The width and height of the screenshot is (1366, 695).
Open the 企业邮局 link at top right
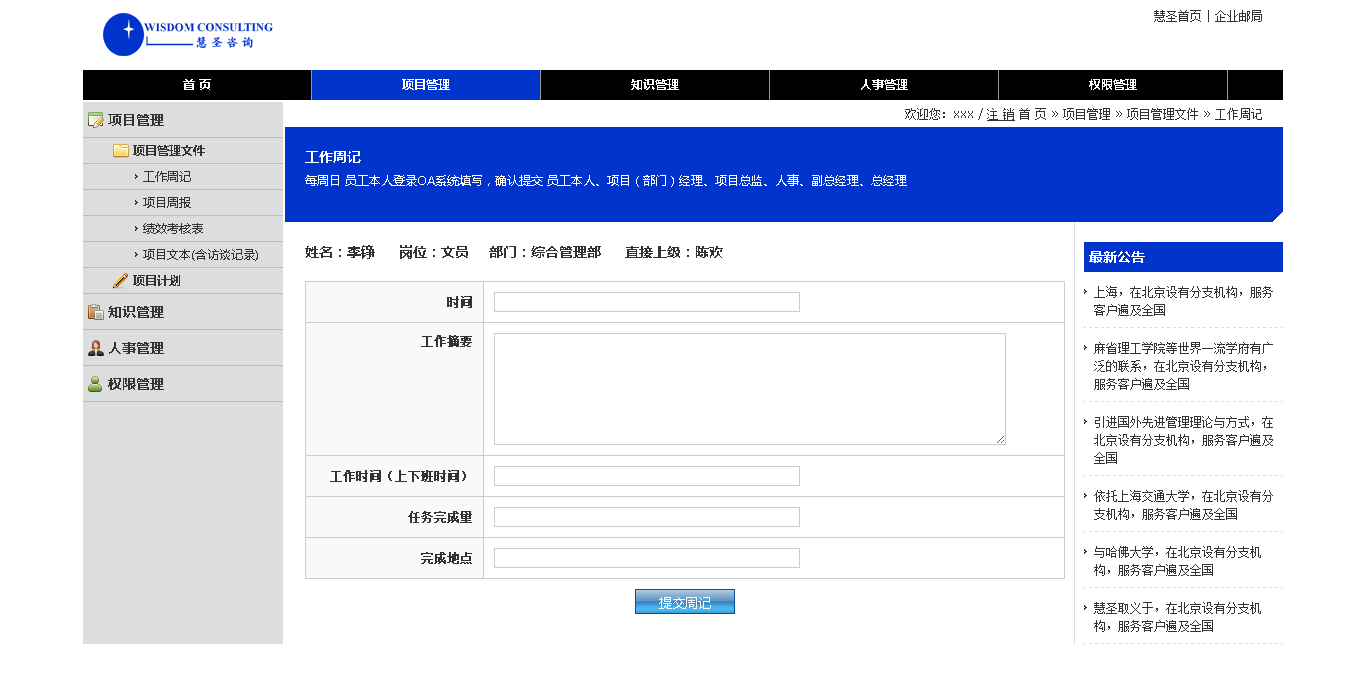point(1238,16)
